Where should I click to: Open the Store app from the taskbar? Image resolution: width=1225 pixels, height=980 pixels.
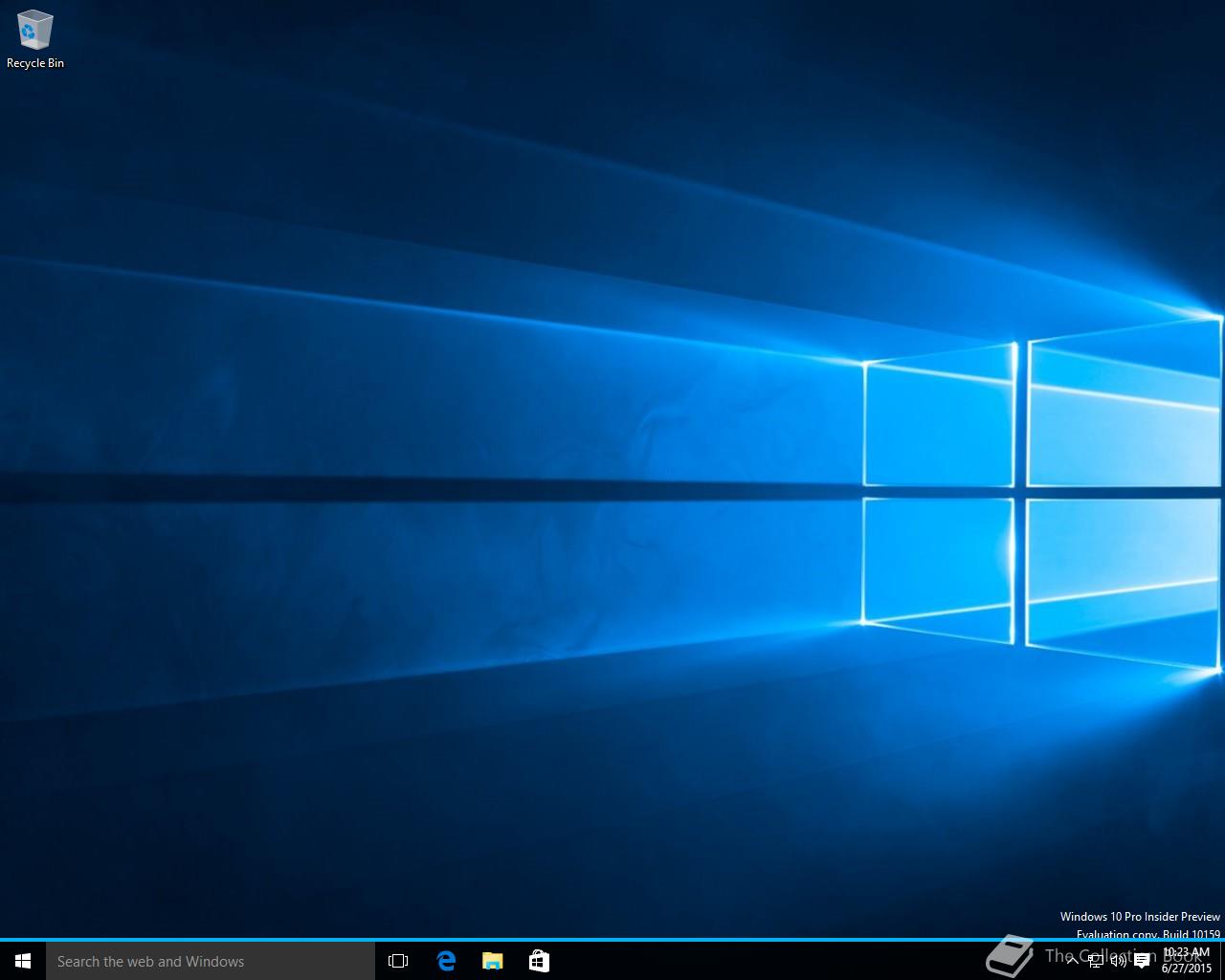[x=539, y=961]
